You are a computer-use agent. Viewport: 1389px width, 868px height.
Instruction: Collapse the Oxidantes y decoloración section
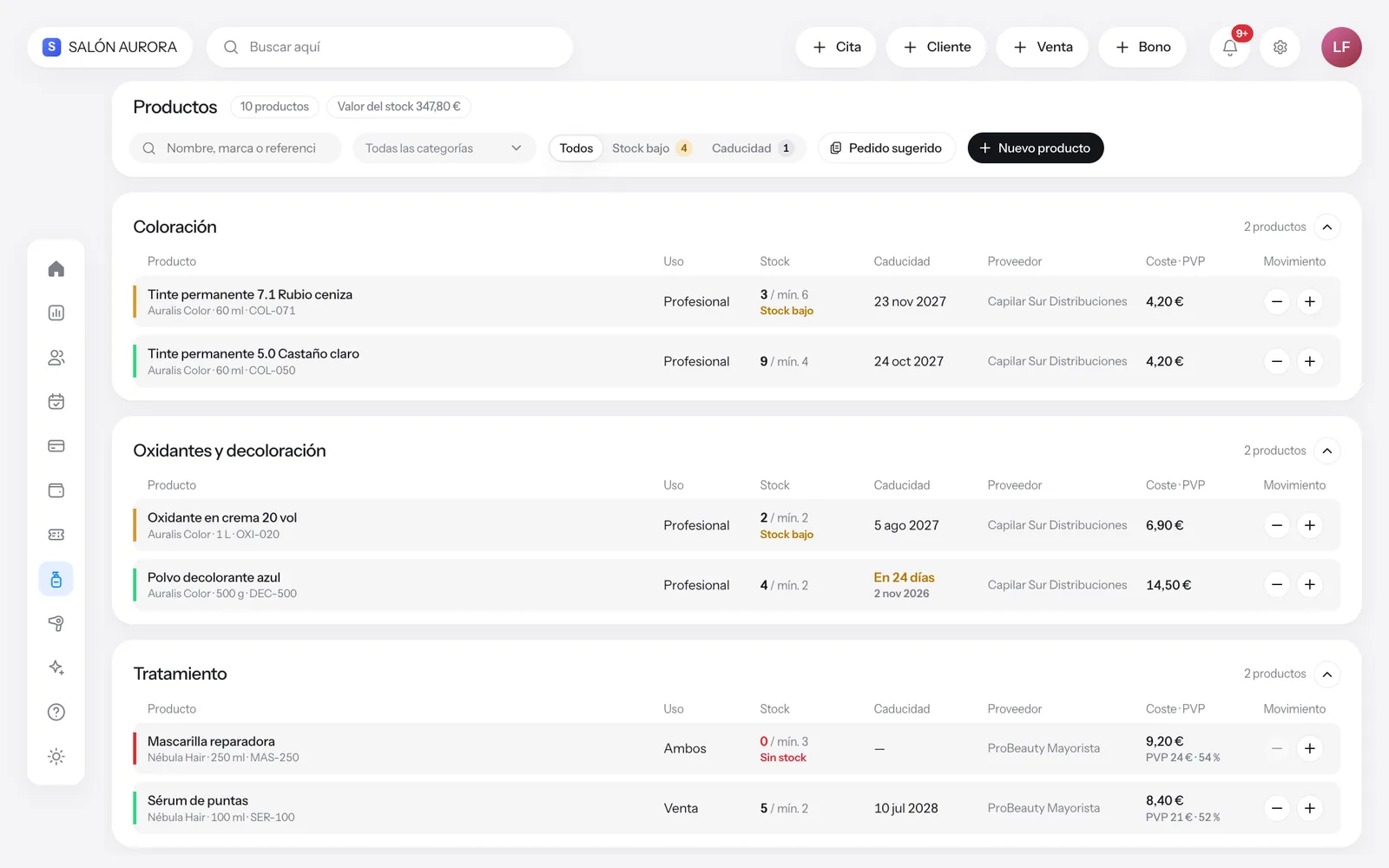pyautogui.click(x=1327, y=450)
